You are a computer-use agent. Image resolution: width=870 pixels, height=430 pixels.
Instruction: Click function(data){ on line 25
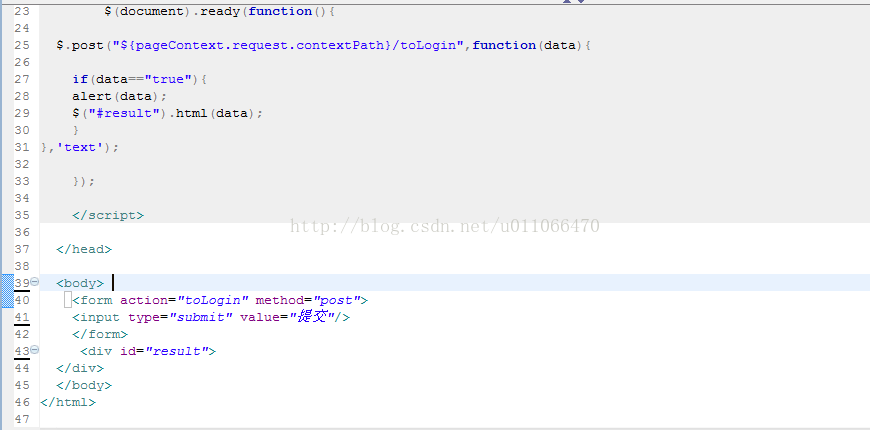point(532,45)
